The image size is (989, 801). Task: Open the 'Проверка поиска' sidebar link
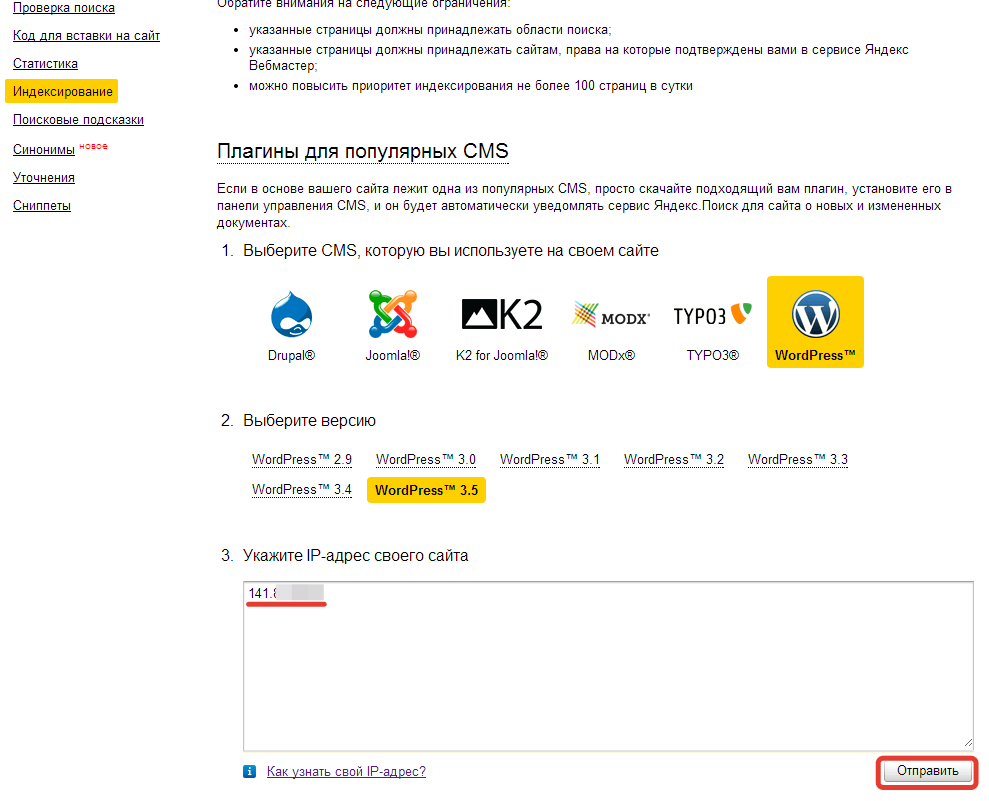[x=64, y=8]
